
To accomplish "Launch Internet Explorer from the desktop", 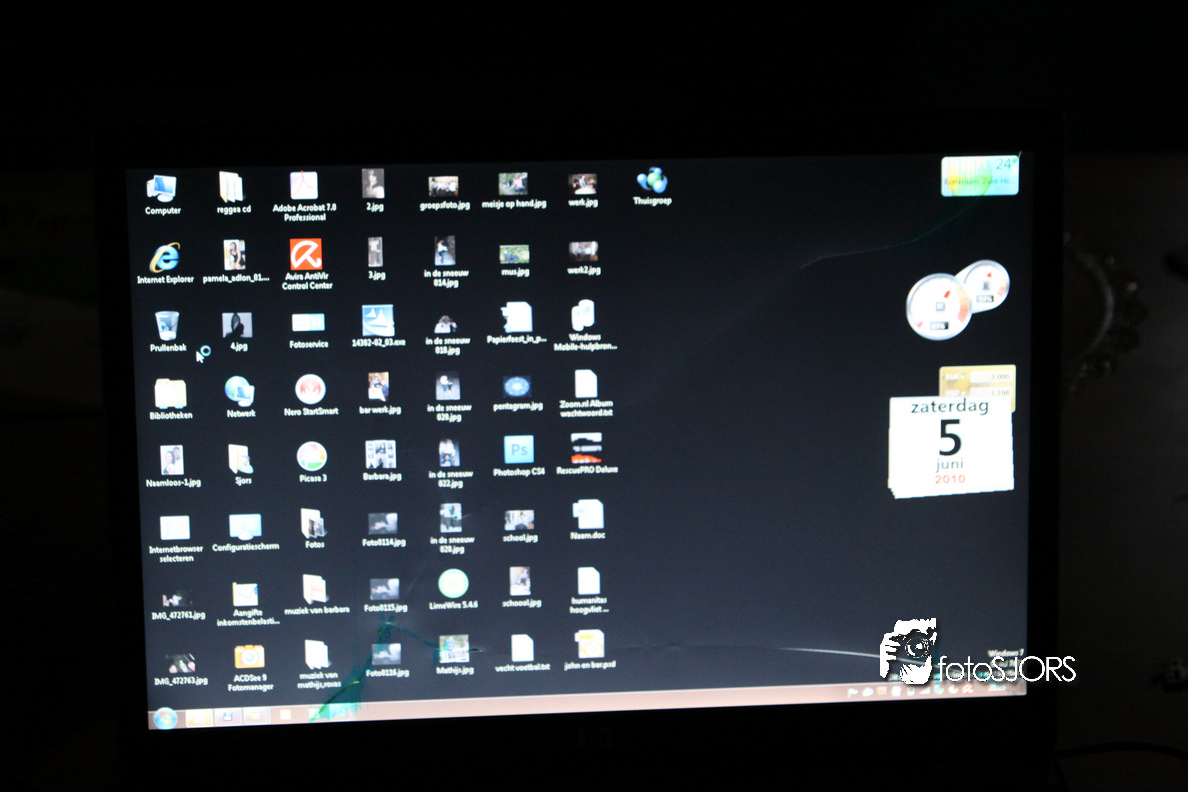I will tap(165, 257).
